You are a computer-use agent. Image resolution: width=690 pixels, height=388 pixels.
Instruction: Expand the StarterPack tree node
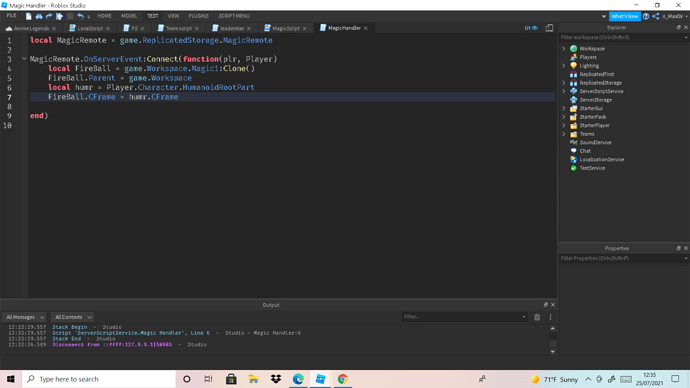(x=564, y=117)
